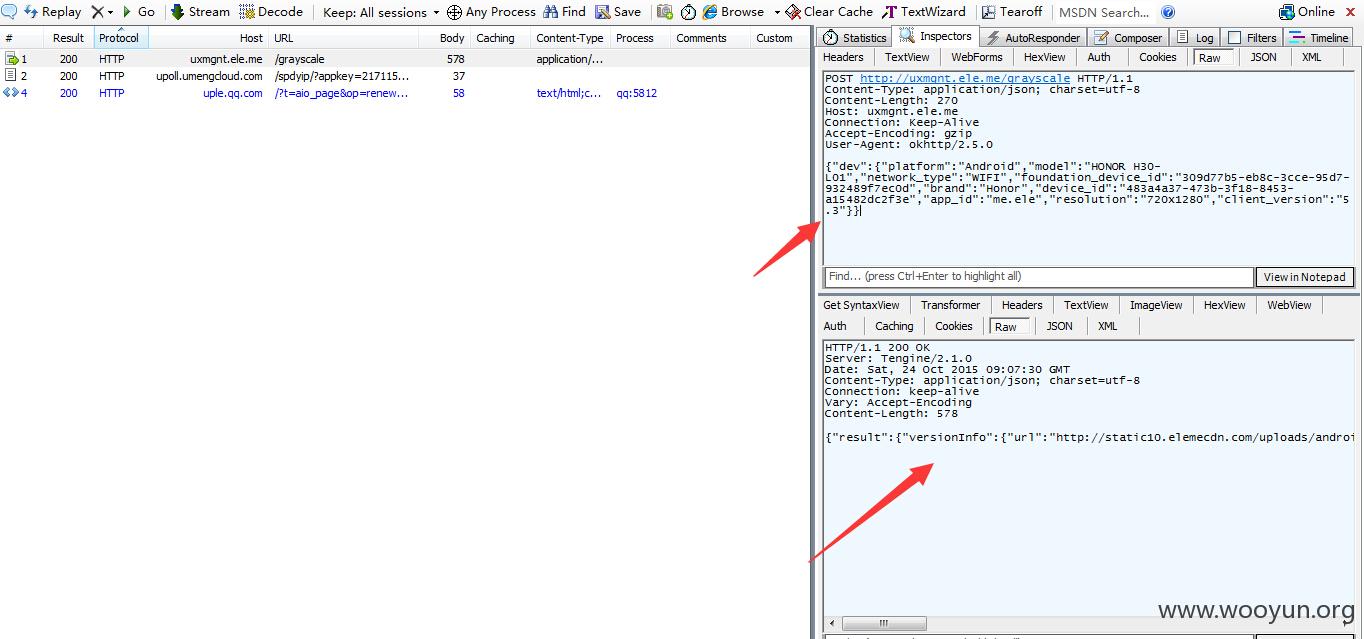Click the blue help question icon
This screenshot has height=639, width=1364.
(1168, 12)
